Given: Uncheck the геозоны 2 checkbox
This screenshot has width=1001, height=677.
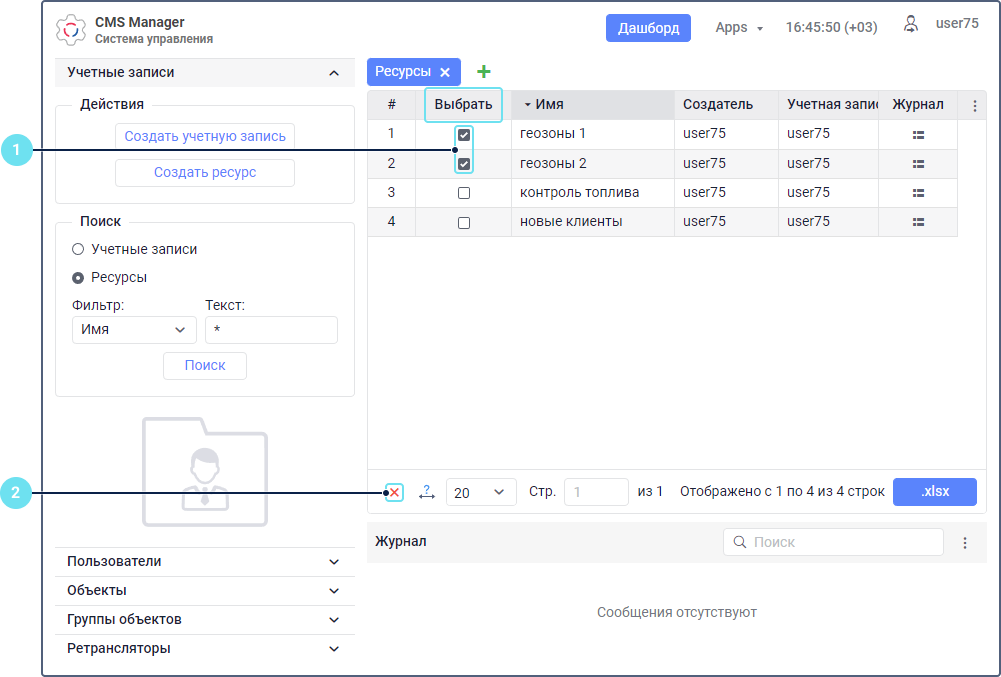Looking at the screenshot, I should coord(464,164).
